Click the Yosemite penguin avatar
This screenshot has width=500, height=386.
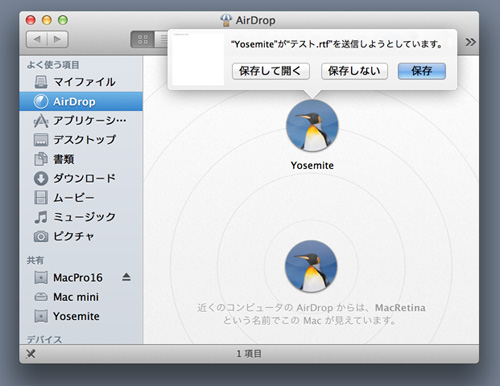coord(312,126)
